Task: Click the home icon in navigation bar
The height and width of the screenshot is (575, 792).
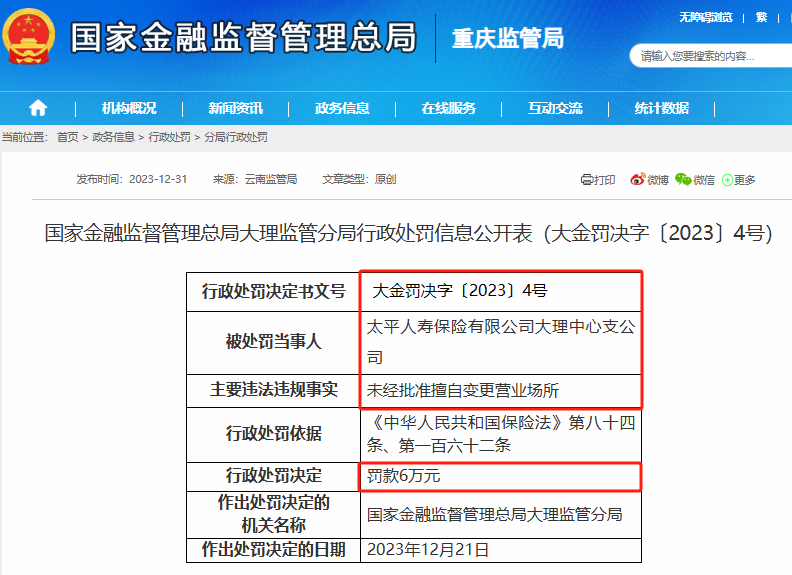Action: click(x=38, y=108)
